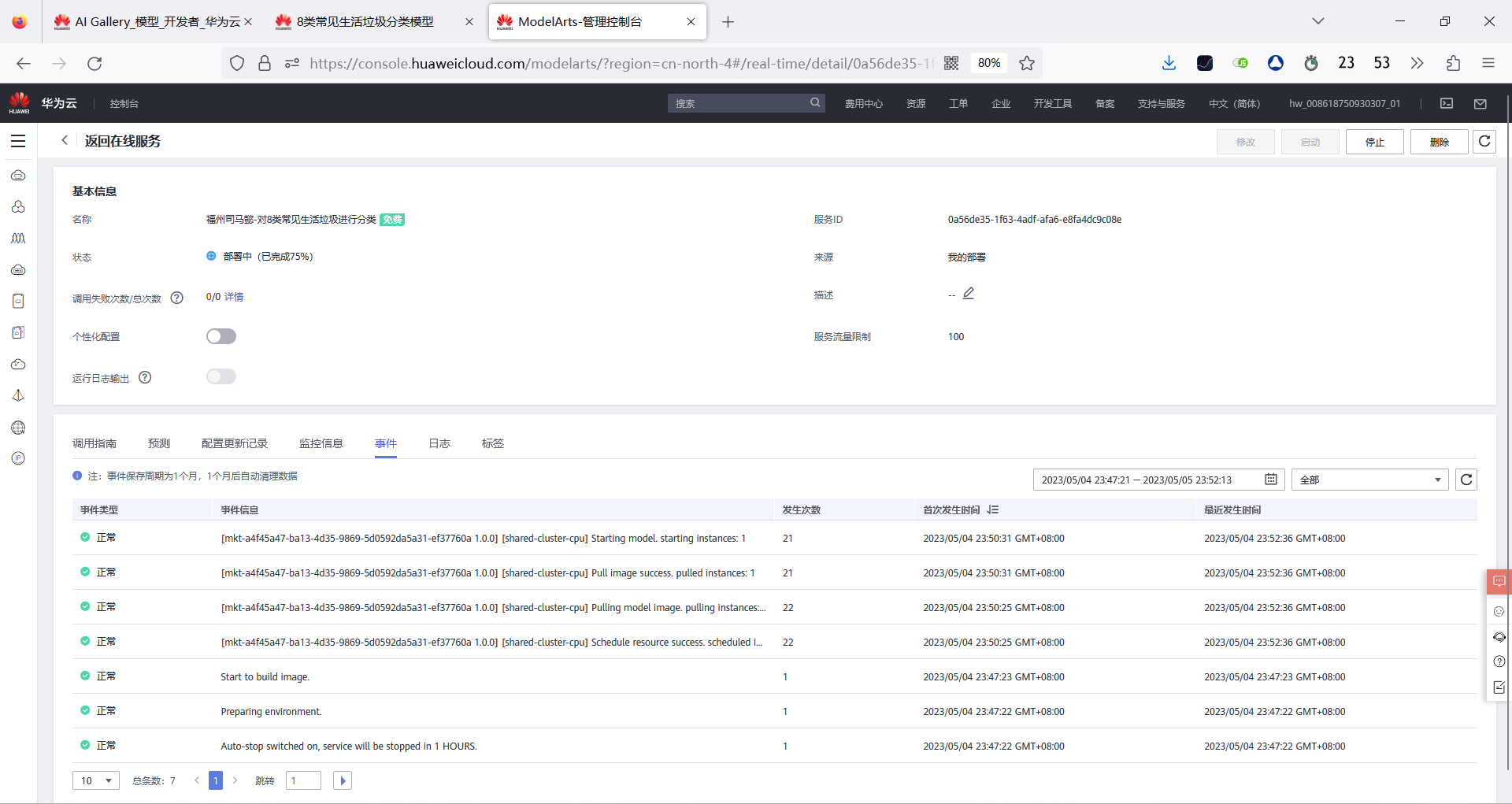Open 费用中心 in the top navigation
Viewport: 1512px width, 804px height.
[864, 103]
